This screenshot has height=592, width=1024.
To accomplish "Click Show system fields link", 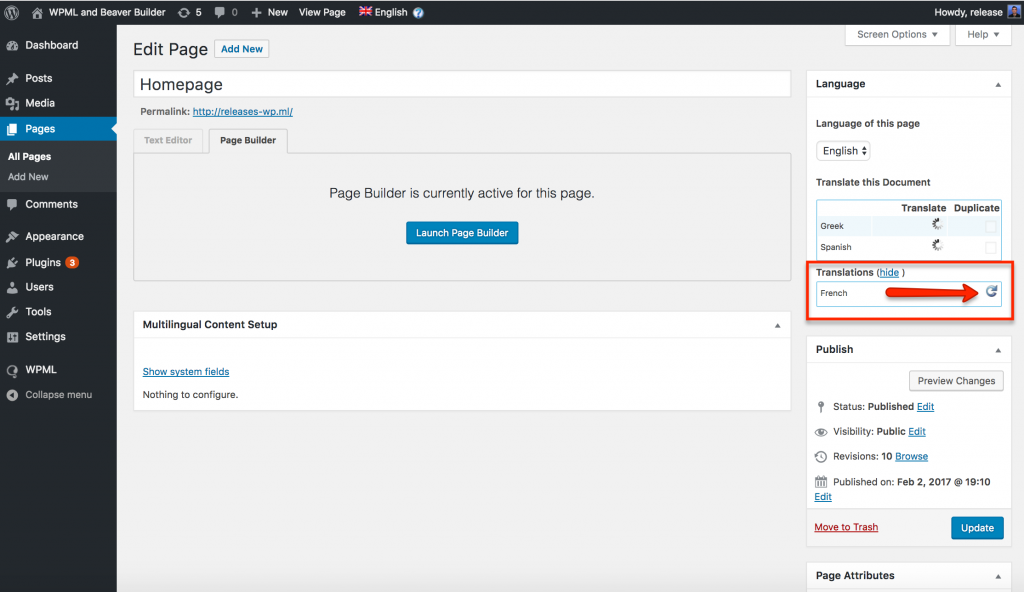I will (x=186, y=372).
